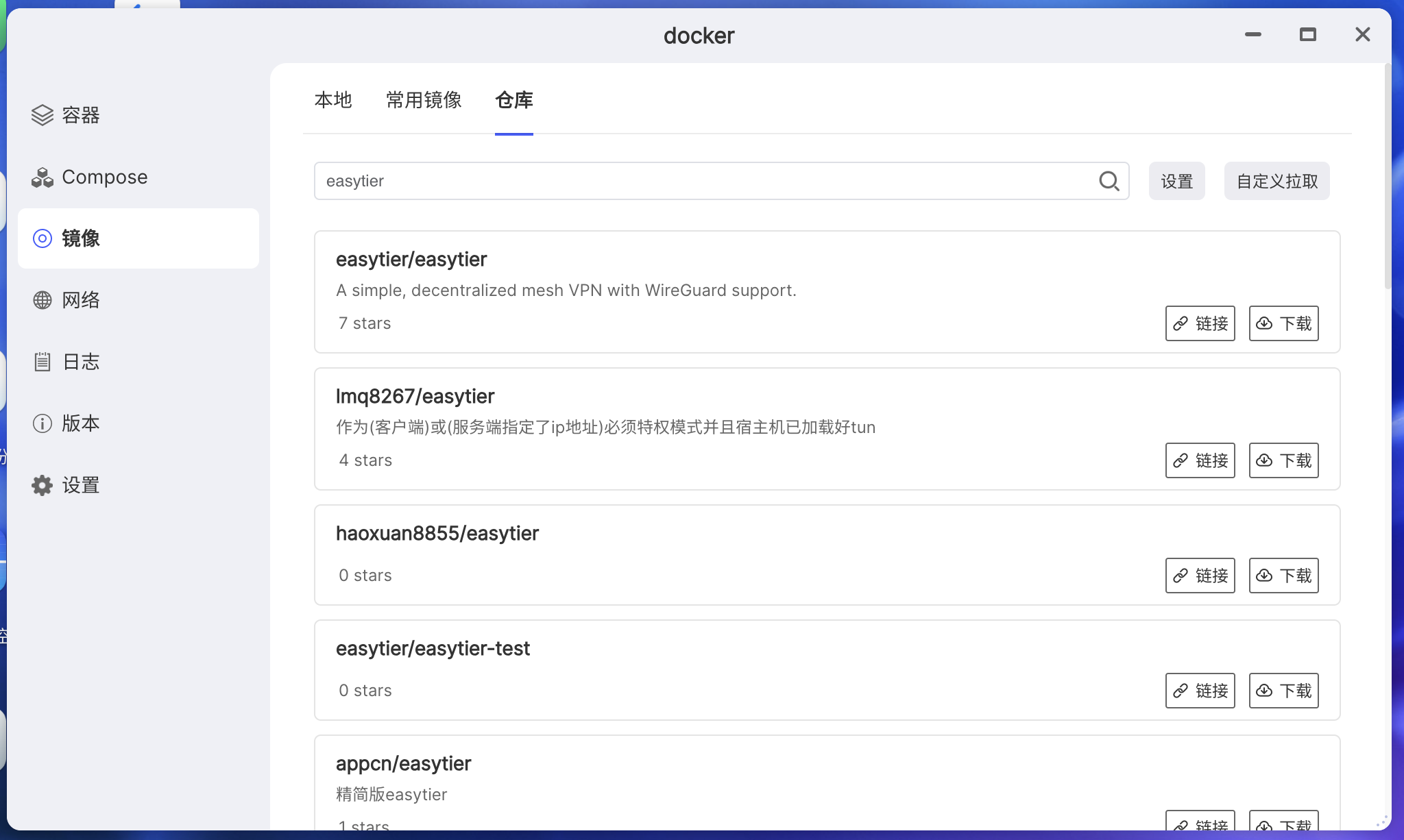This screenshot has height=840, width=1404.
Task: Click the appcn/easytier title
Action: [x=403, y=764]
